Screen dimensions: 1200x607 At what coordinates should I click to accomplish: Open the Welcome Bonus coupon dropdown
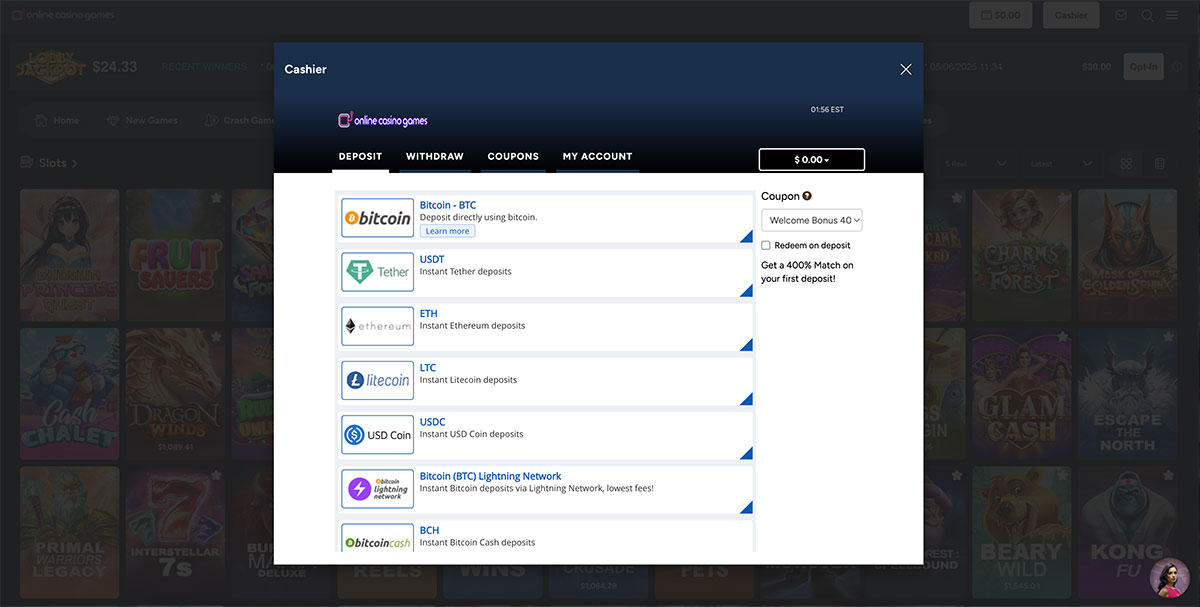[x=812, y=220]
